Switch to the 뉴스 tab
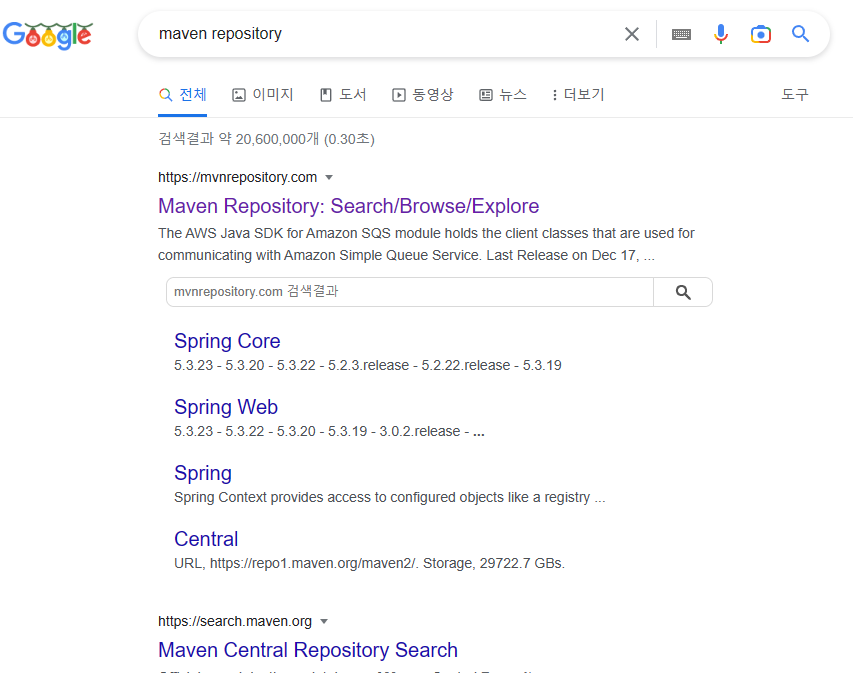Viewport: 853px width, 673px height. click(x=503, y=95)
